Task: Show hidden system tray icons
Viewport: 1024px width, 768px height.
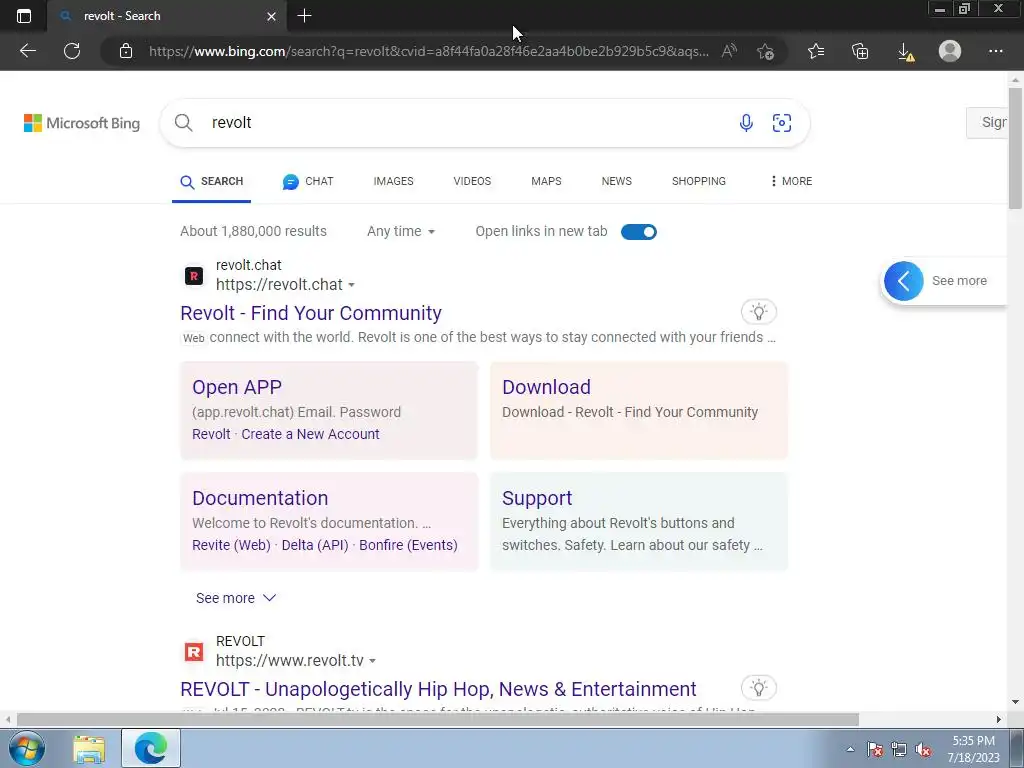Action: pos(850,749)
